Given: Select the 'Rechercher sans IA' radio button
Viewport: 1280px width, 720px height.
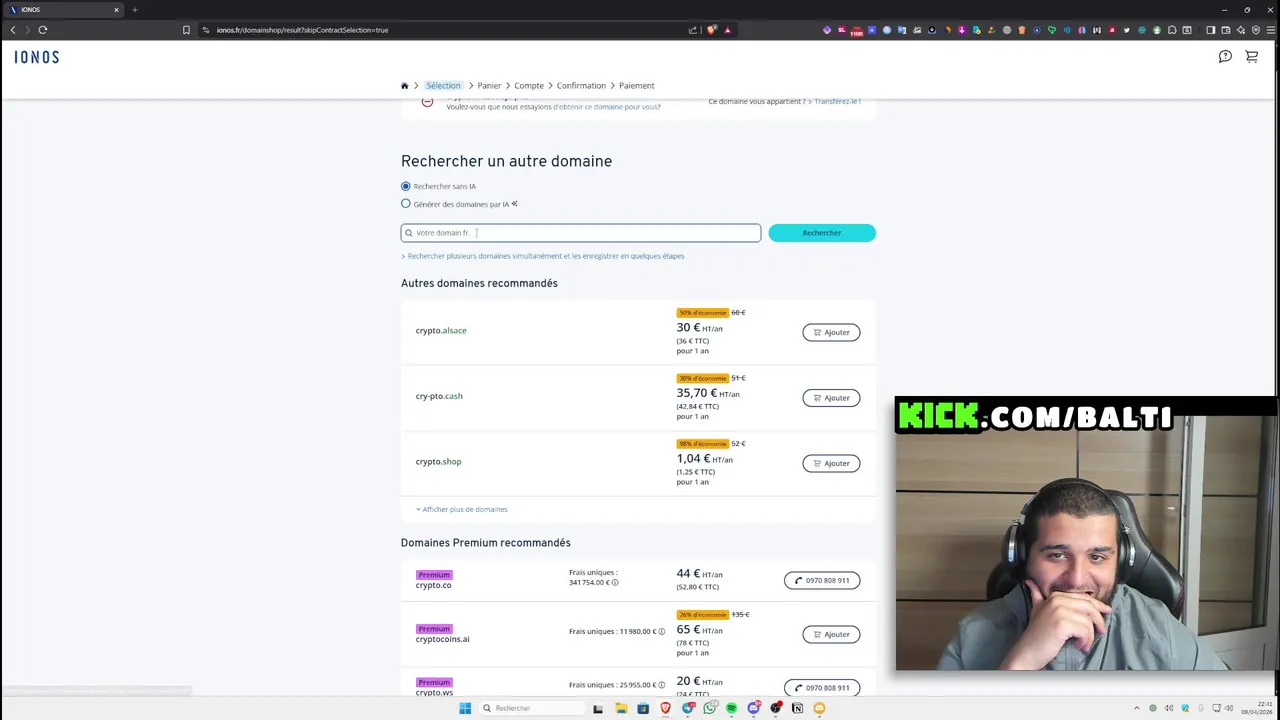Looking at the screenshot, I should click(x=406, y=186).
